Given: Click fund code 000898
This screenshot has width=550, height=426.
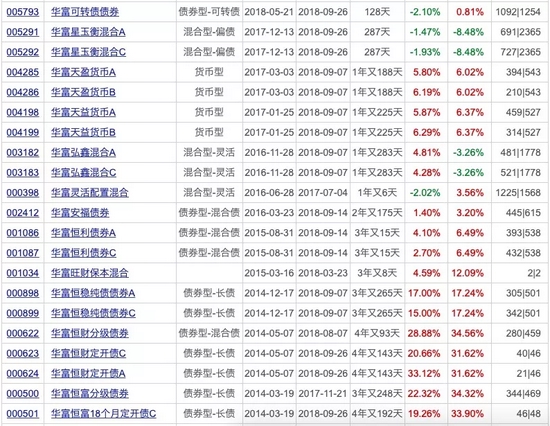Looking at the screenshot, I should tap(23, 293).
